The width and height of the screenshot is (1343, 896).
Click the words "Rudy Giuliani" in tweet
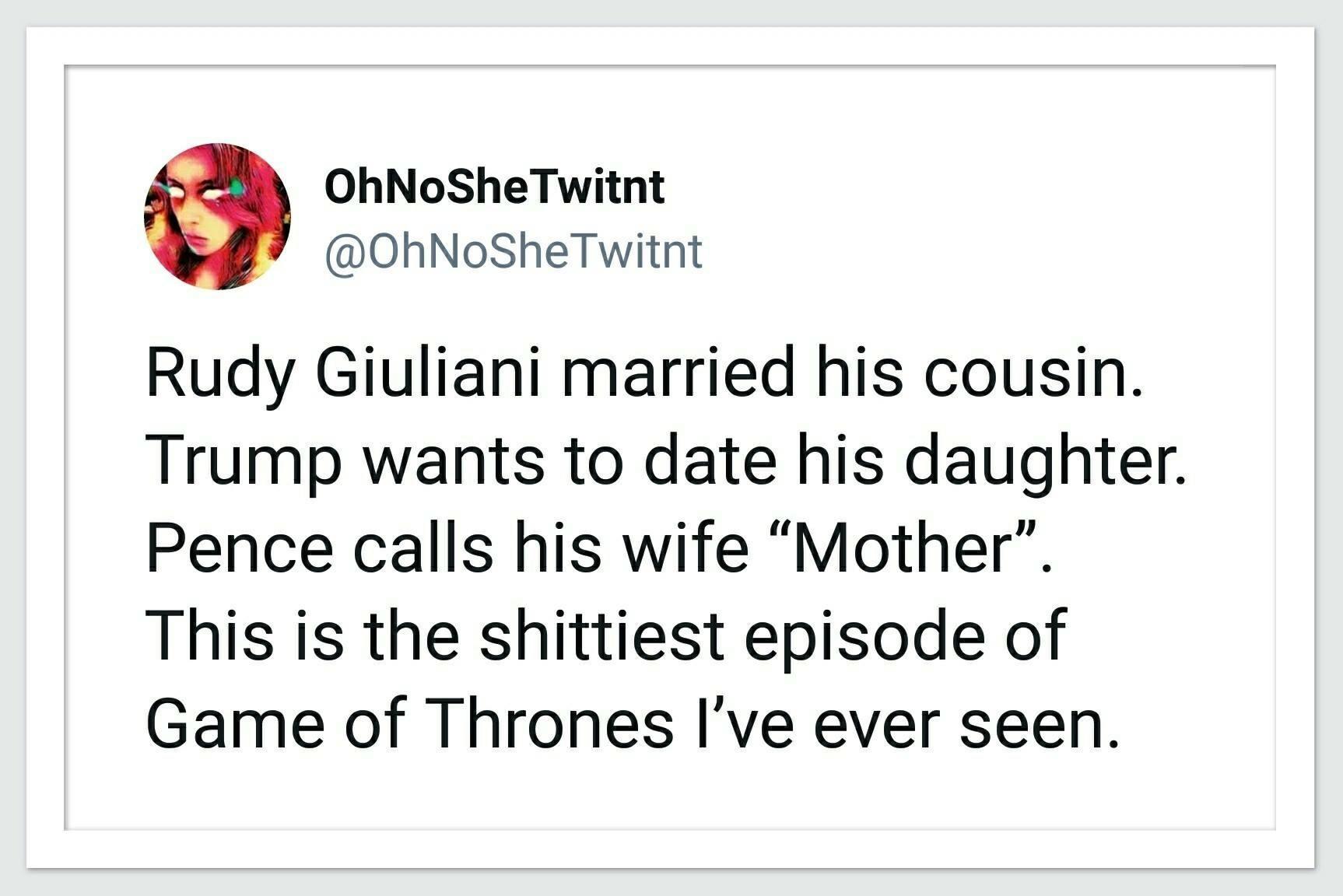pos(342,373)
